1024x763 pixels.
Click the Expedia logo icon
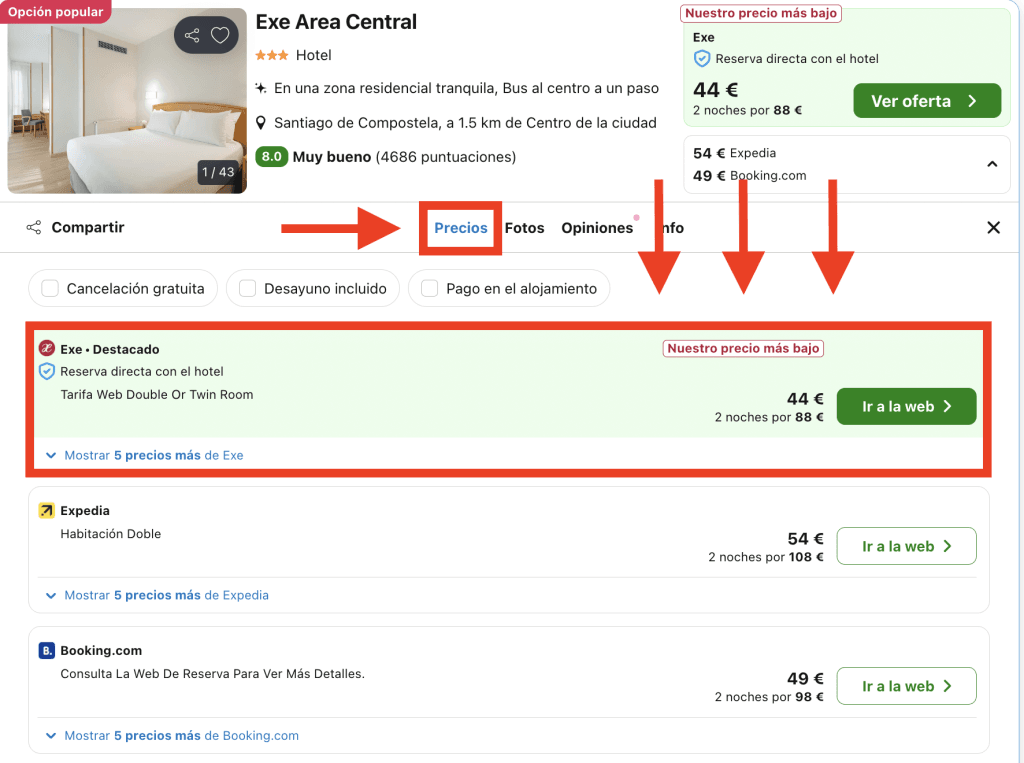pyautogui.click(x=46, y=511)
